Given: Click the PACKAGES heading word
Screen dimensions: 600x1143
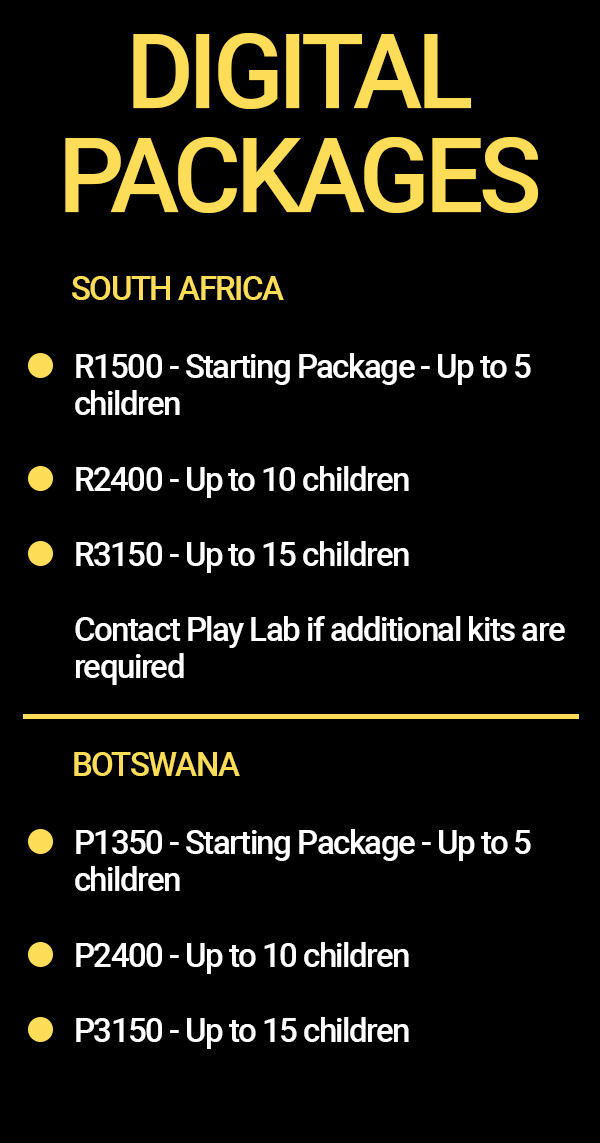Looking at the screenshot, I should (300, 177).
